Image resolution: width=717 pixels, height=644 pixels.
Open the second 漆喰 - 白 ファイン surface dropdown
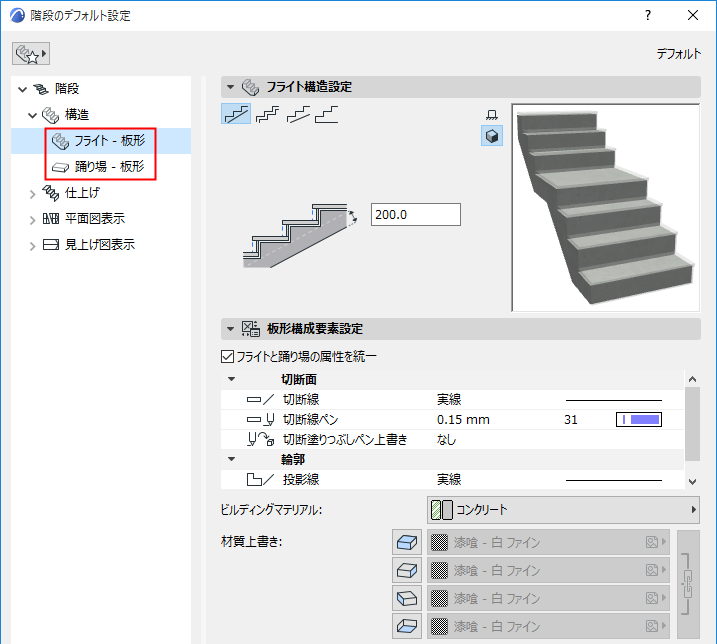(x=548, y=570)
